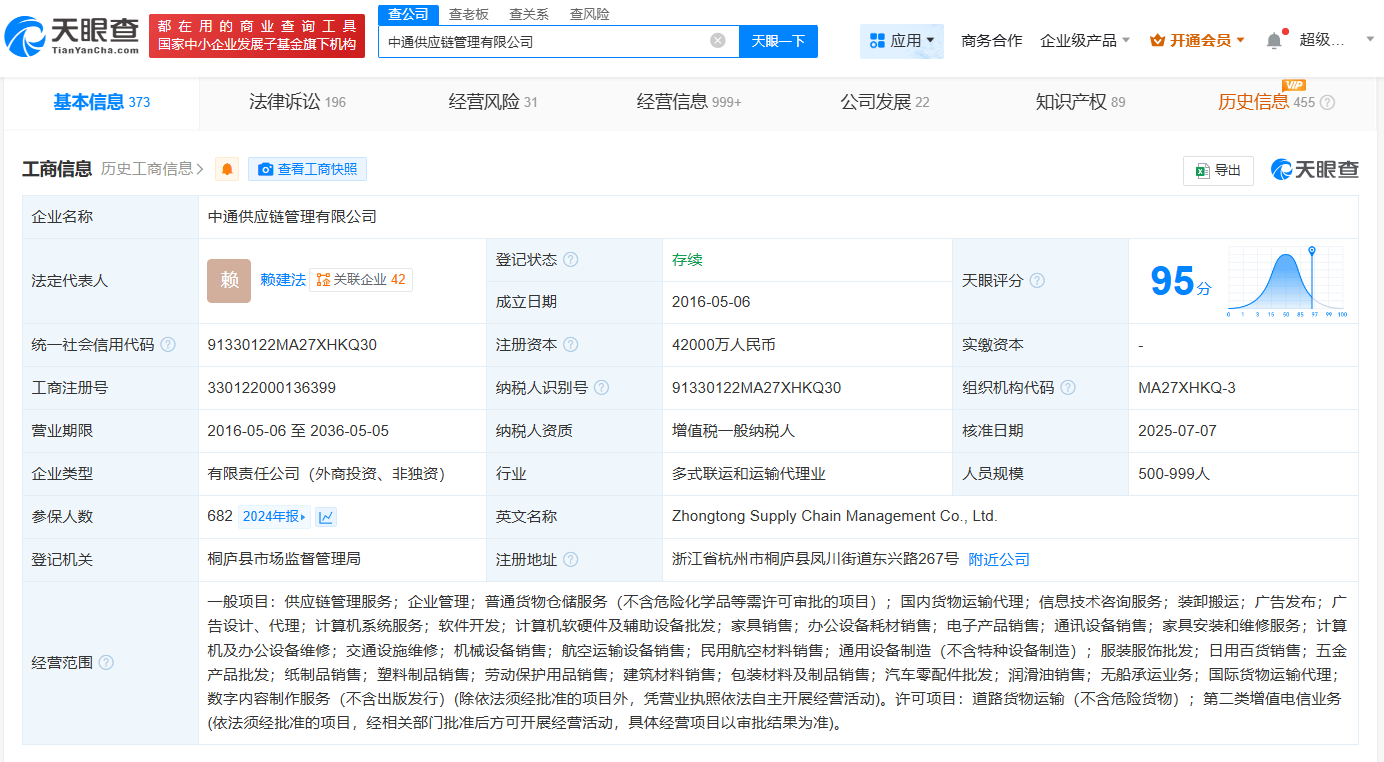Image resolution: width=1384 pixels, height=762 pixels.
Task: Open the 经营信息 999+ tab
Action: coord(689,102)
